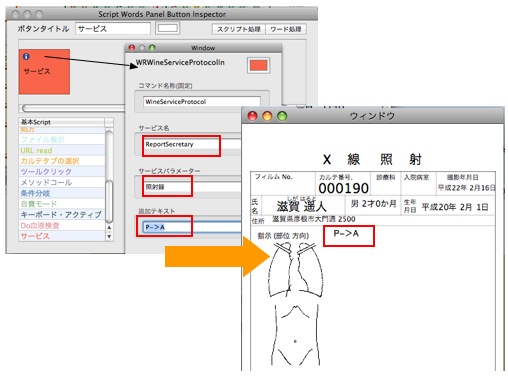Viewport: 508px width, 377px height.
Task: Click the script list scroll-up arrow
Action: pos(109,228)
